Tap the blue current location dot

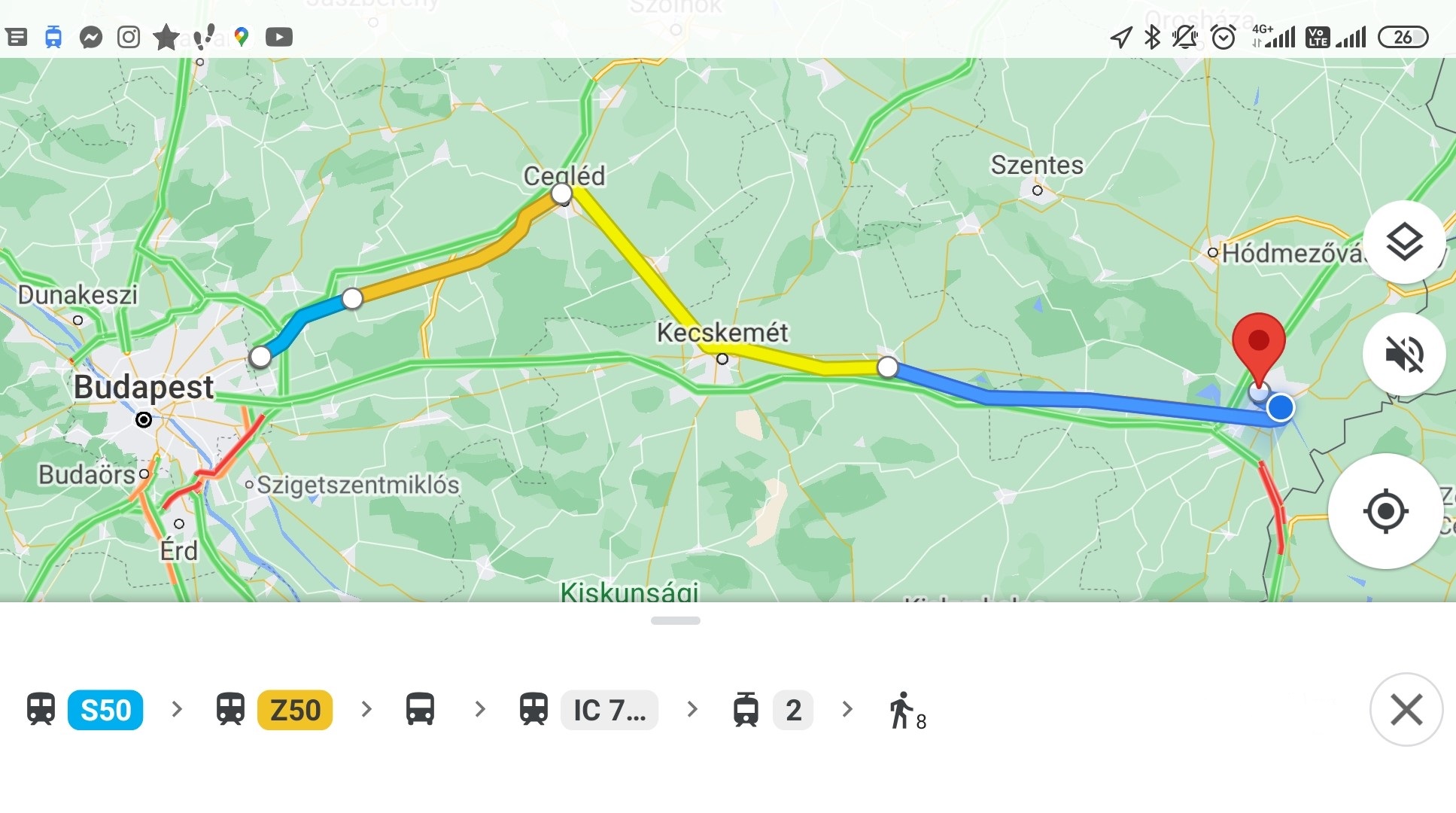(x=1280, y=407)
